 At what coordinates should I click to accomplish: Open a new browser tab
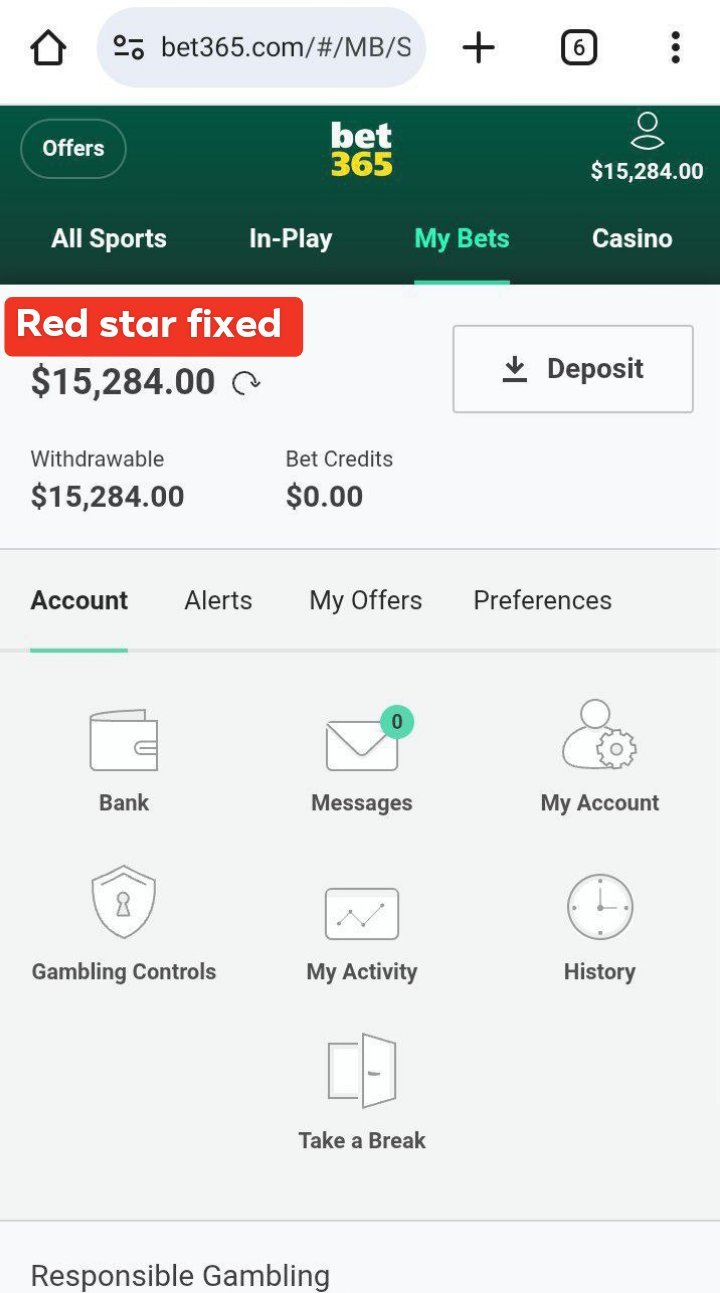click(x=479, y=47)
